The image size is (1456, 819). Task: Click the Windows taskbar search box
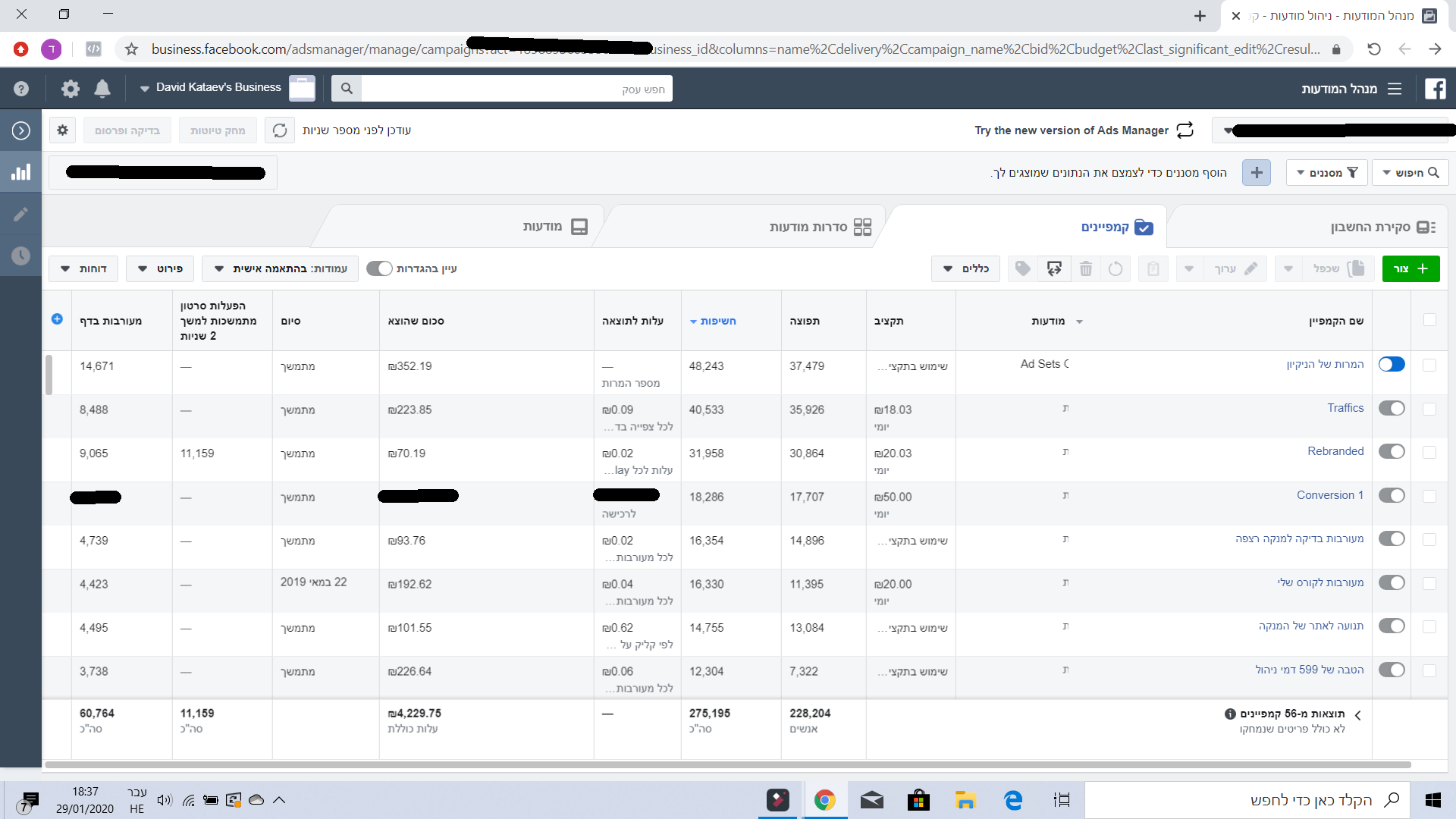point(1247,800)
